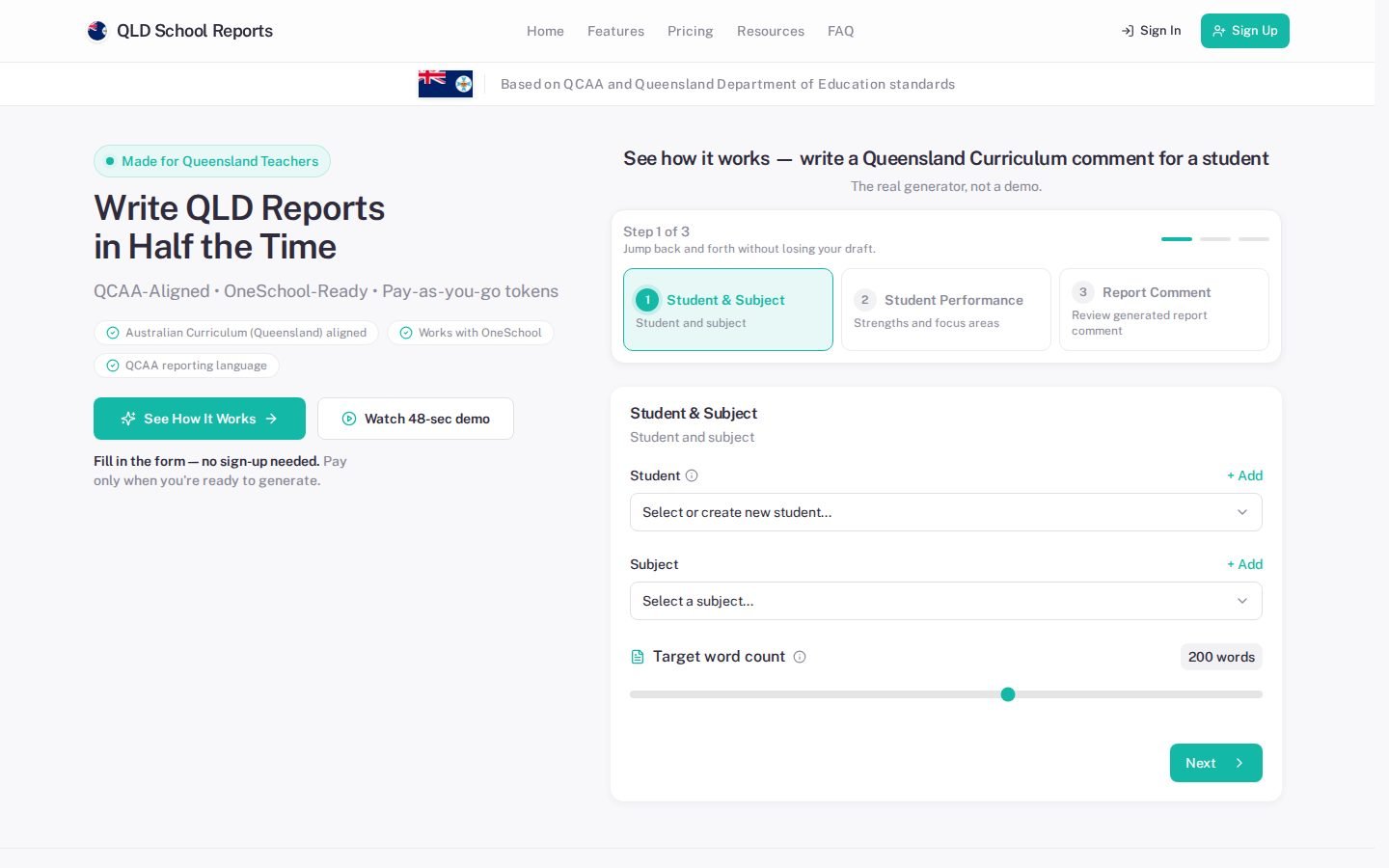
Task: Click the step 2 number circle
Action: pos(865,300)
